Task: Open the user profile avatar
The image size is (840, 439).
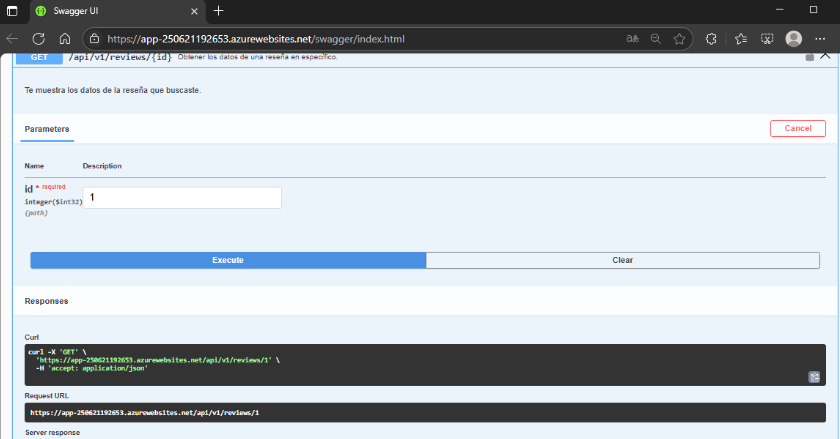Action: tap(793, 39)
